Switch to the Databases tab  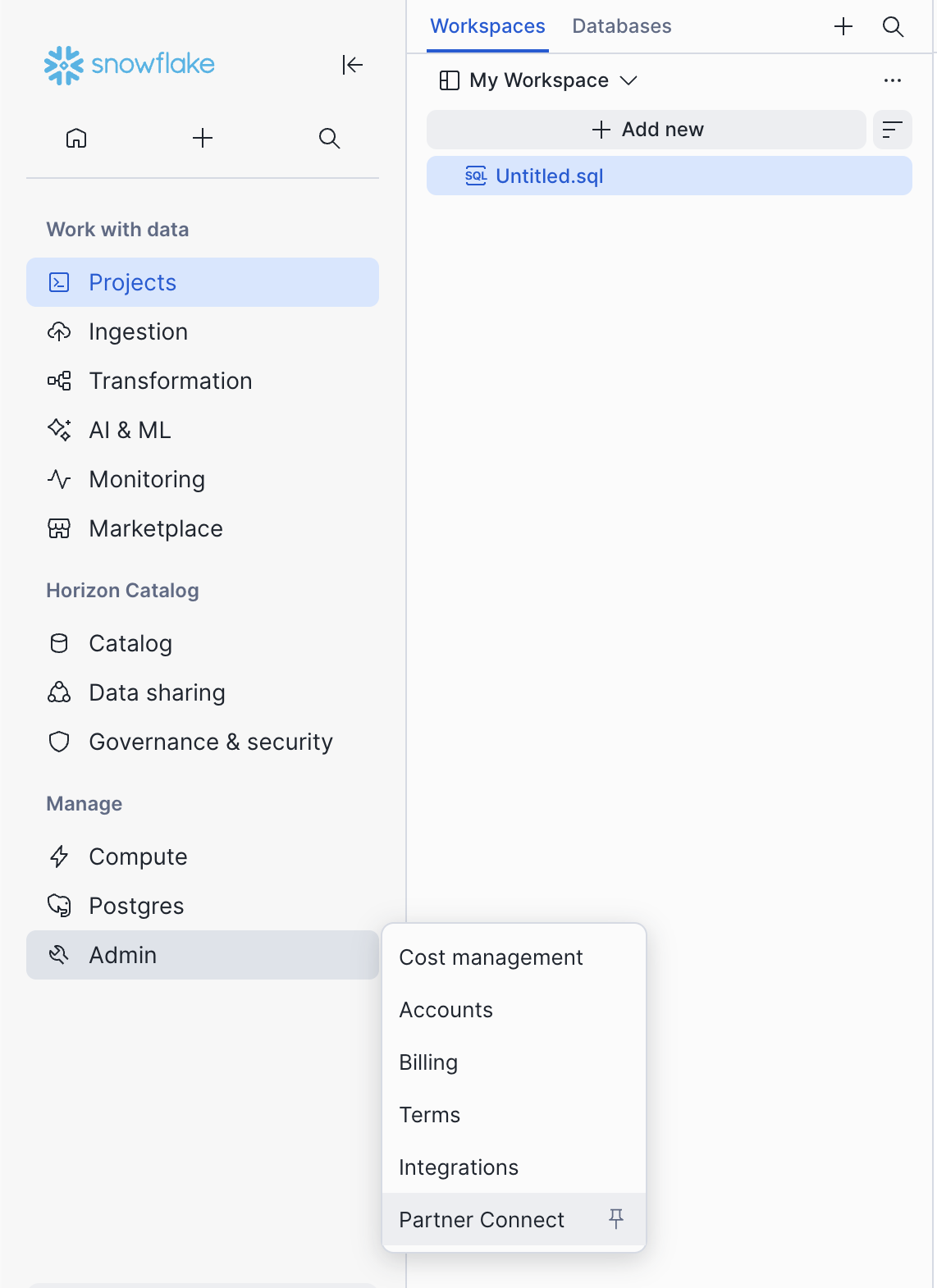tap(622, 26)
